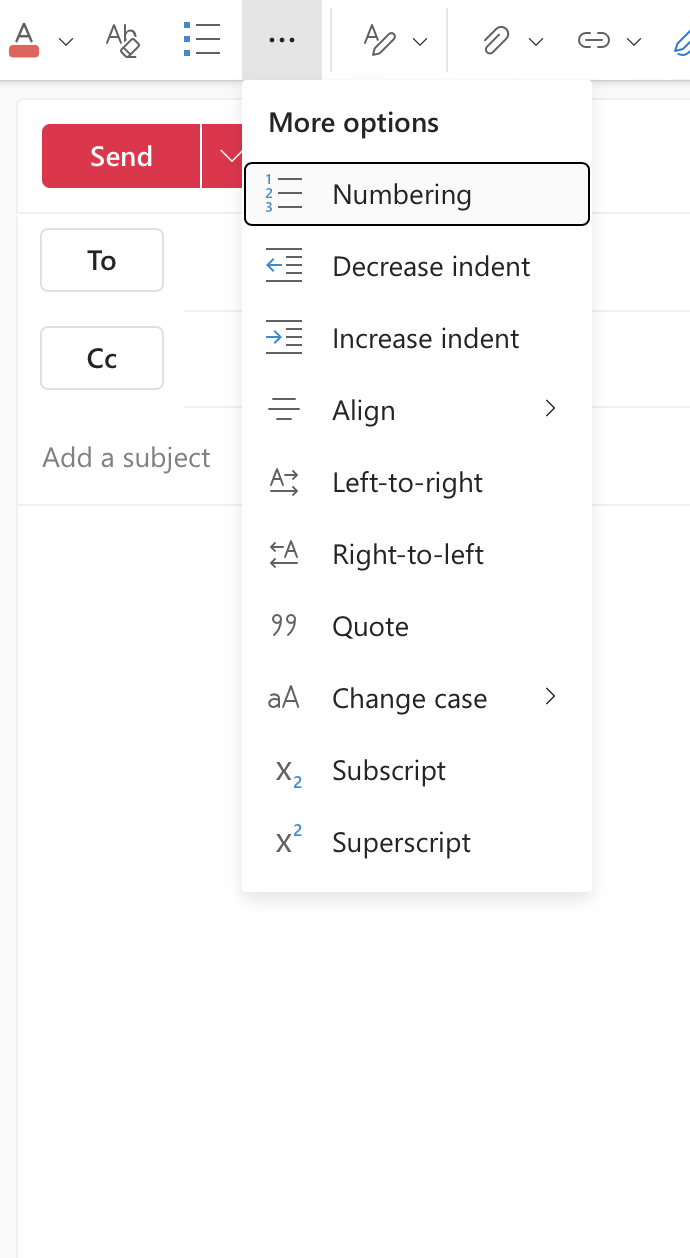The image size is (690, 1258).
Task: Click the font color A icon
Action: click(24, 40)
